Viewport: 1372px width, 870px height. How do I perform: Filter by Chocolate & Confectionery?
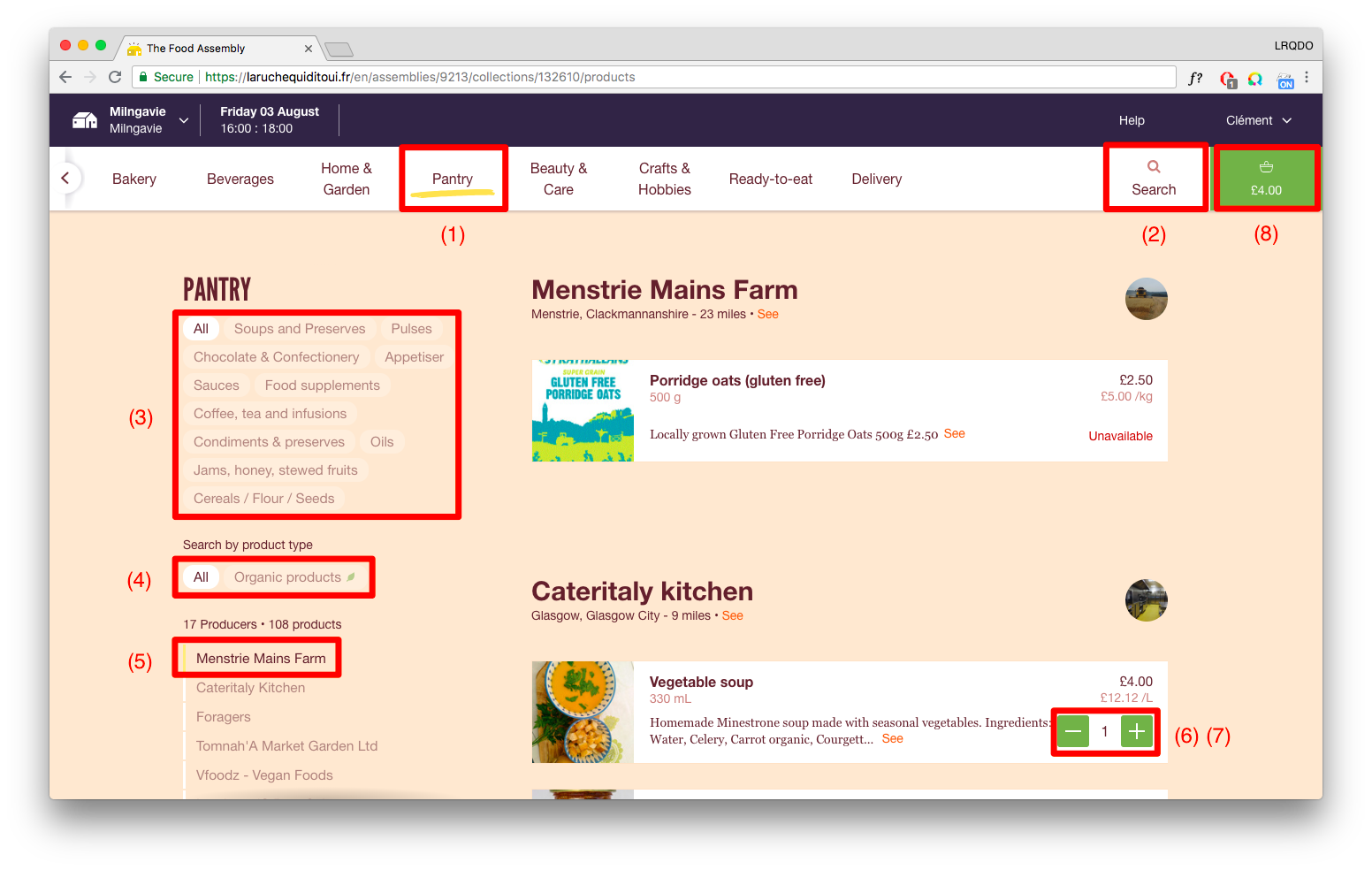point(277,357)
